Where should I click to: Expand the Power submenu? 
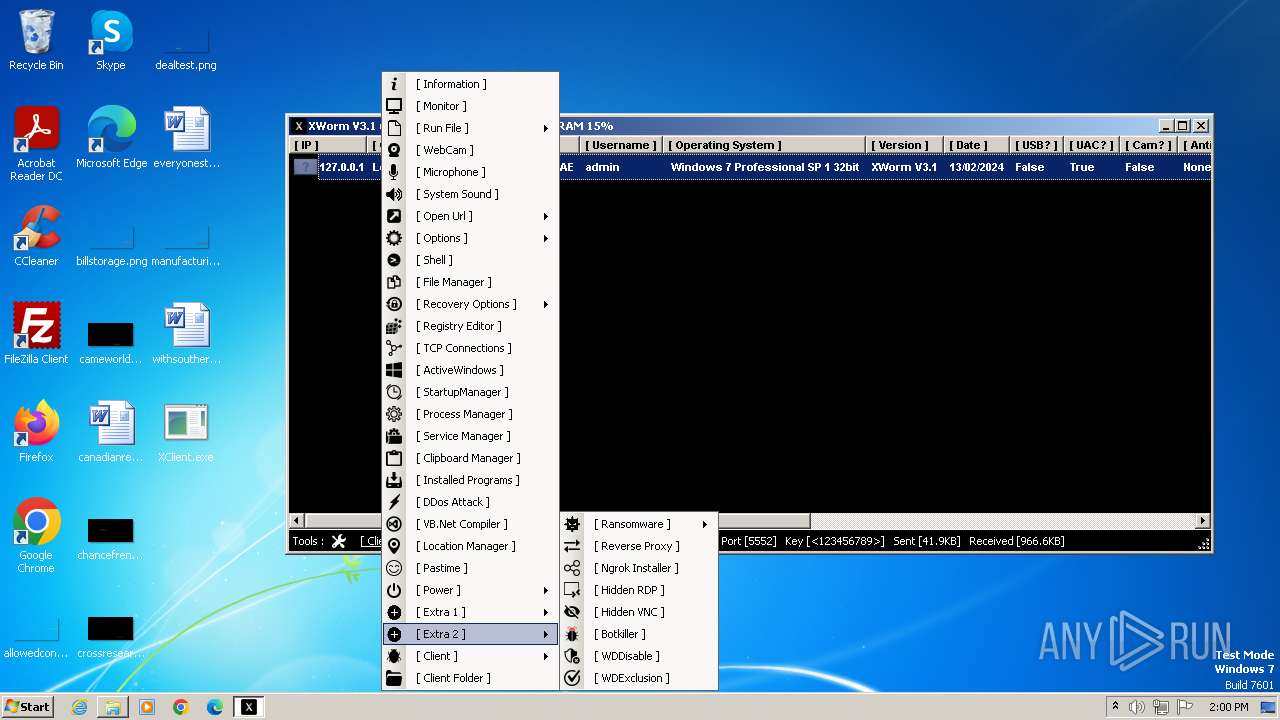click(x=546, y=590)
